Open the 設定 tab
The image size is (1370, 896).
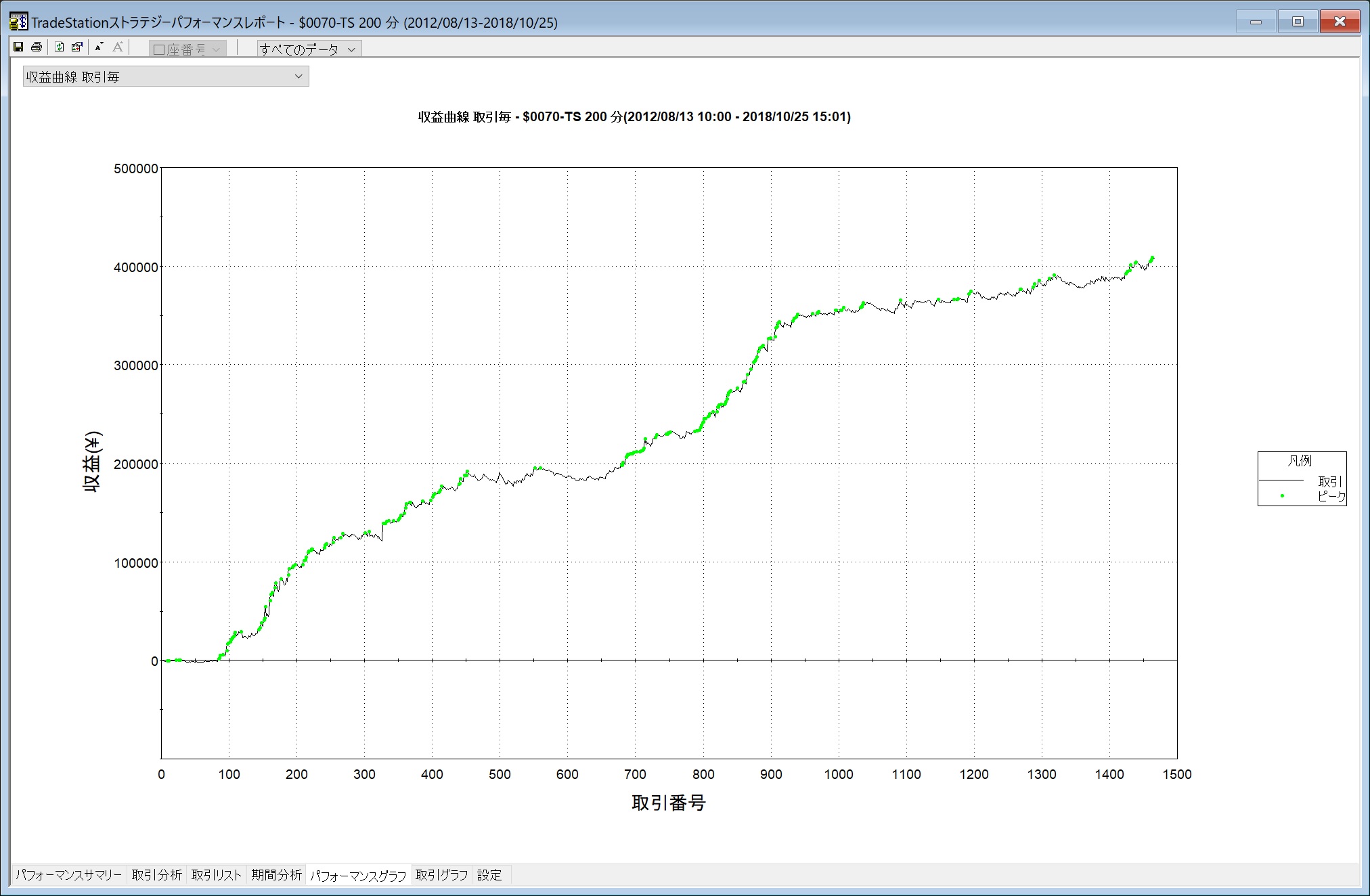point(489,875)
